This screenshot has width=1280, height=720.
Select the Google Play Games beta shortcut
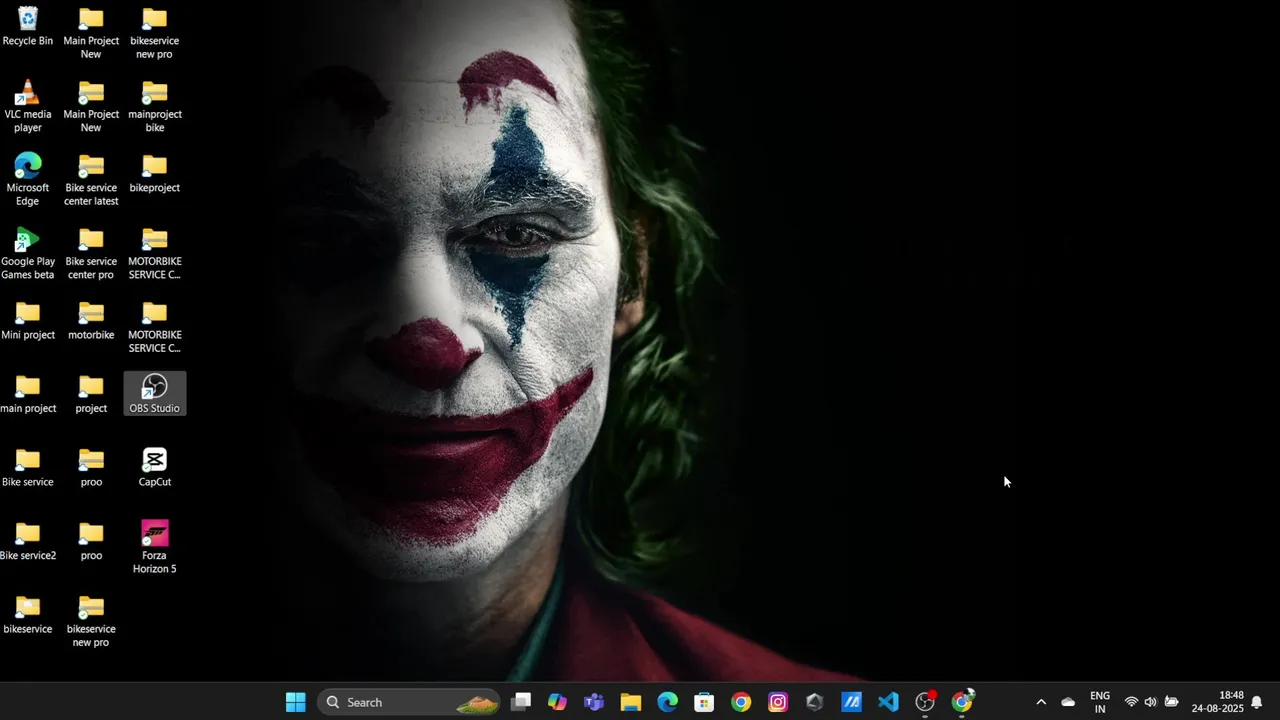coord(28,254)
